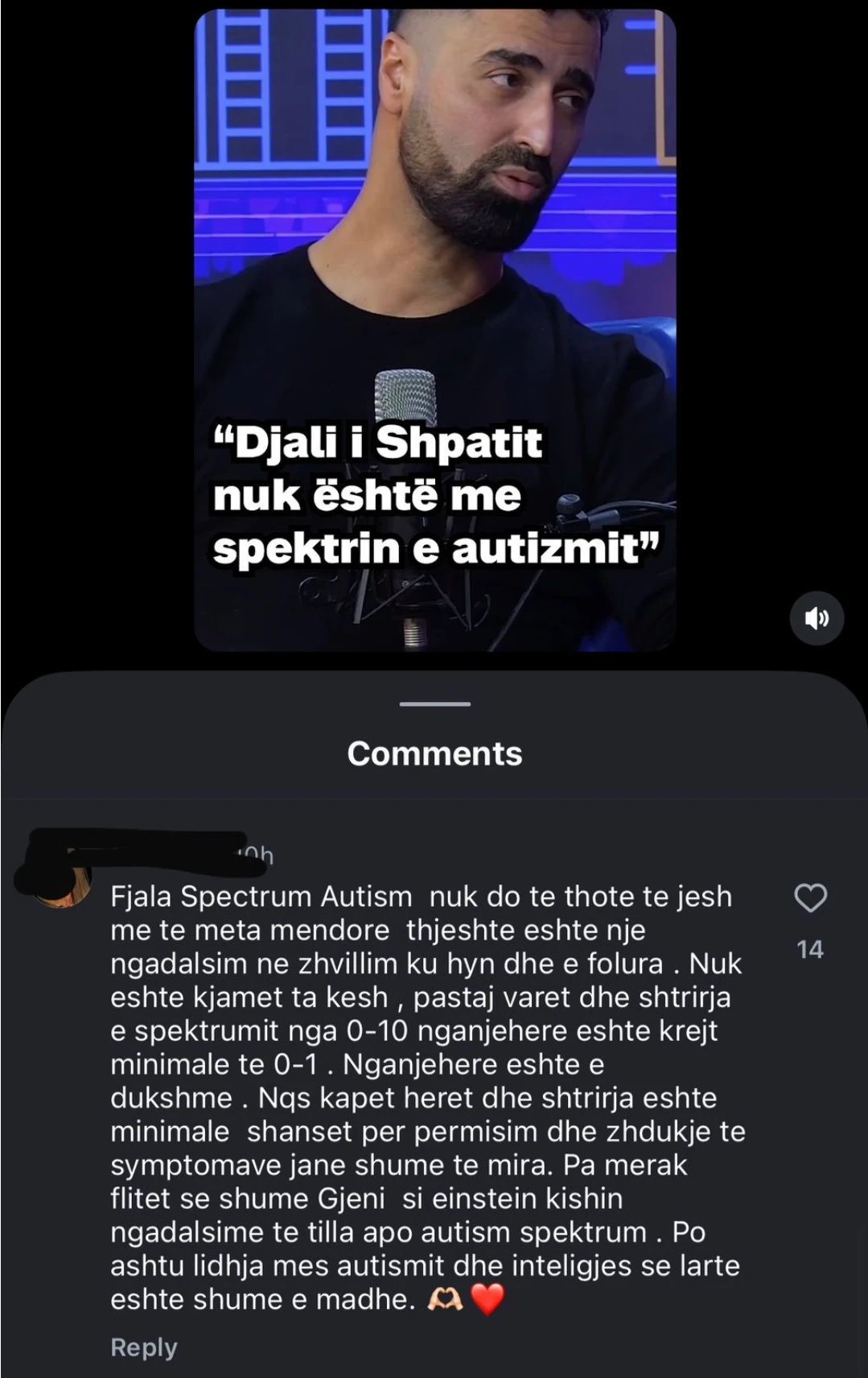Mute the video with the speaker icon
868x1378 pixels.
pos(817,618)
